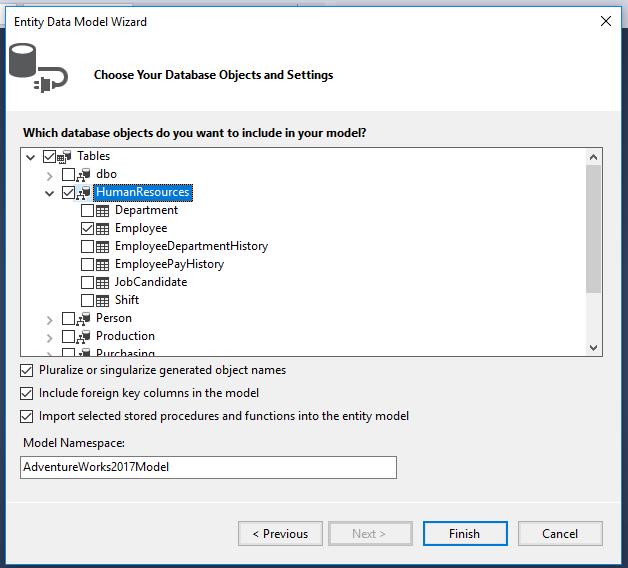628x568 pixels.
Task: Expand the dbo schema node
Action: tap(50, 175)
